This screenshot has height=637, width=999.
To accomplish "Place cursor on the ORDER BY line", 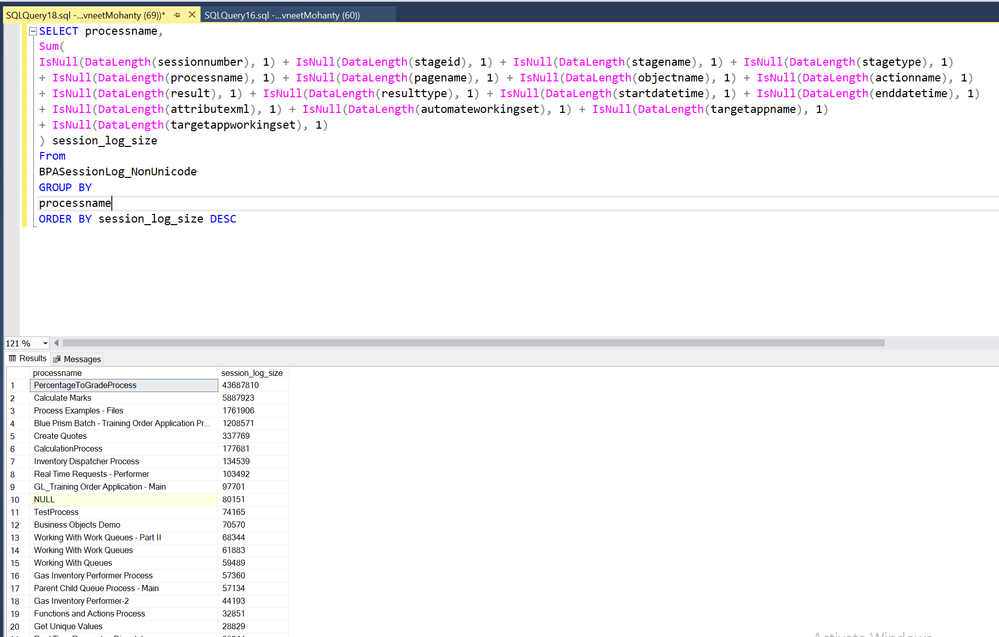I will tap(138, 219).
